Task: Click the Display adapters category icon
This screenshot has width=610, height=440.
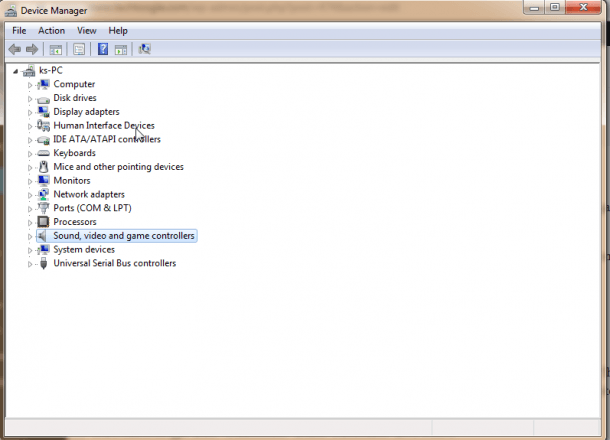Action: (x=44, y=112)
